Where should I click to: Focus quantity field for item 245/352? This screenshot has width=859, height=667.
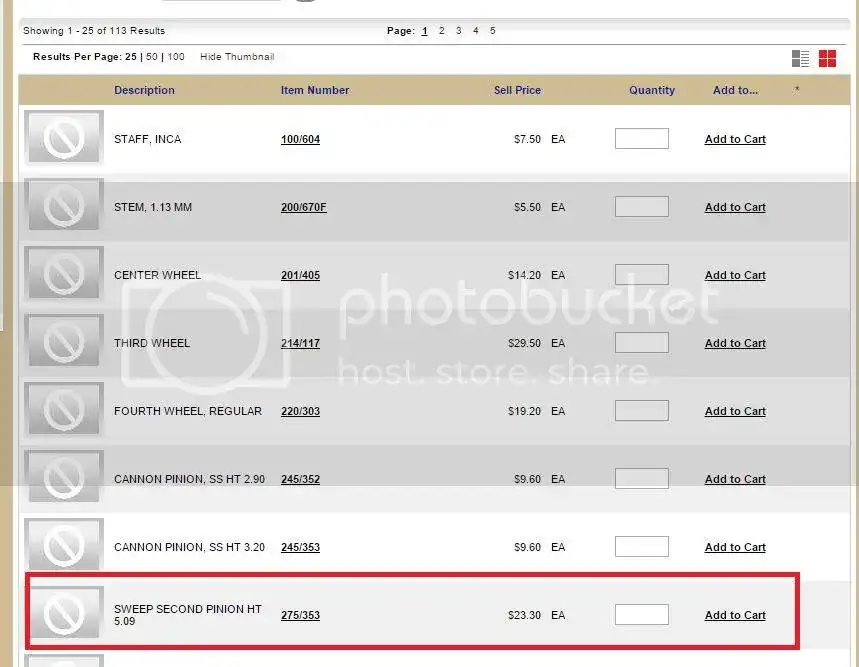point(642,478)
